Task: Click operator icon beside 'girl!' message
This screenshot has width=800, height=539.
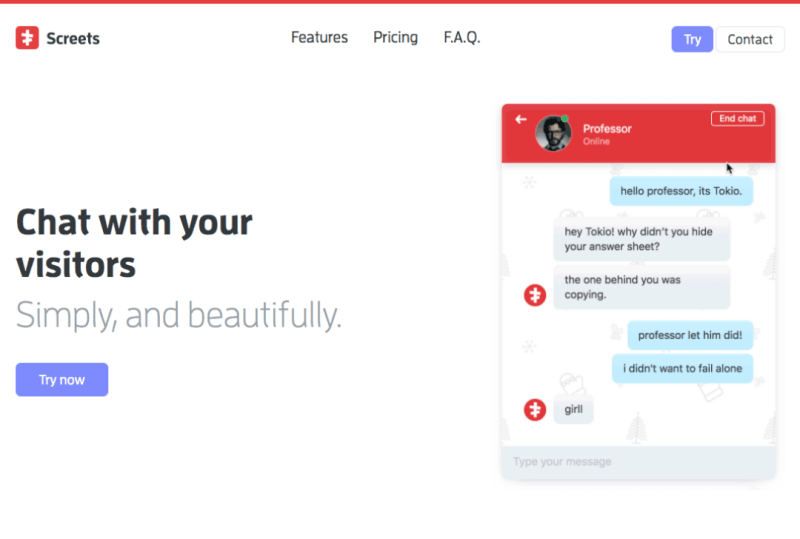Action: point(535,409)
